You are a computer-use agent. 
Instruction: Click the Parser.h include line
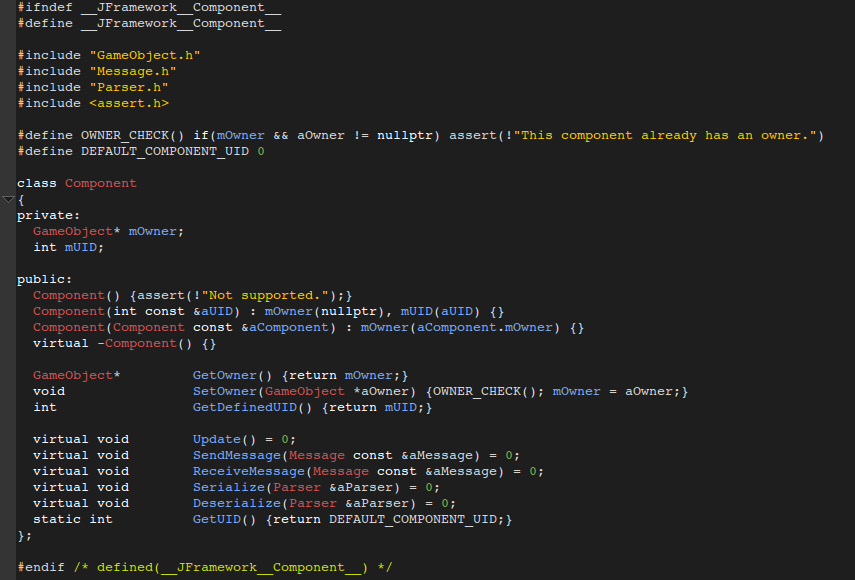[x=128, y=87]
